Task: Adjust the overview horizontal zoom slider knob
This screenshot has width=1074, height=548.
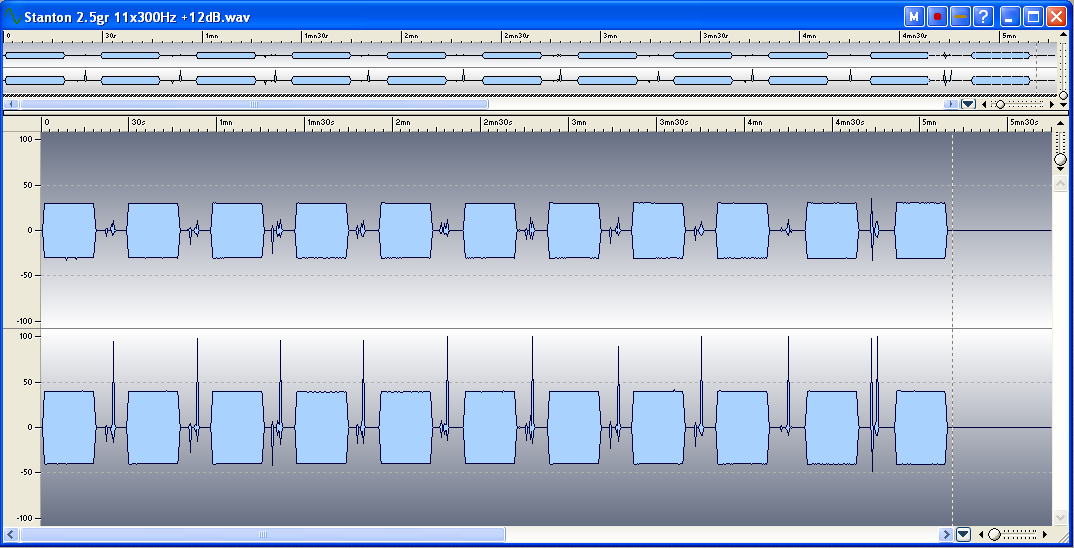Action: coord(1000,104)
